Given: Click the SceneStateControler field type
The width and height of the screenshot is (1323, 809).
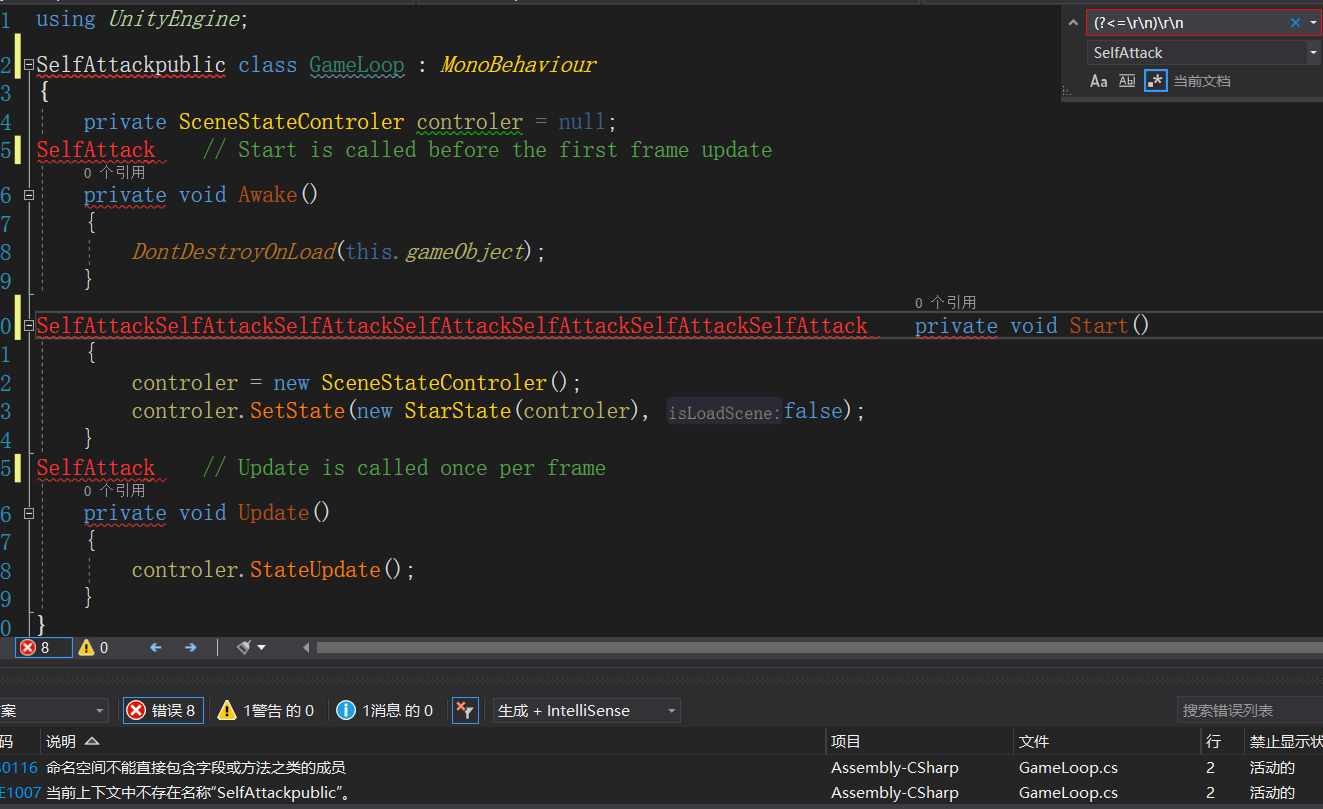Looking at the screenshot, I should tap(292, 123).
